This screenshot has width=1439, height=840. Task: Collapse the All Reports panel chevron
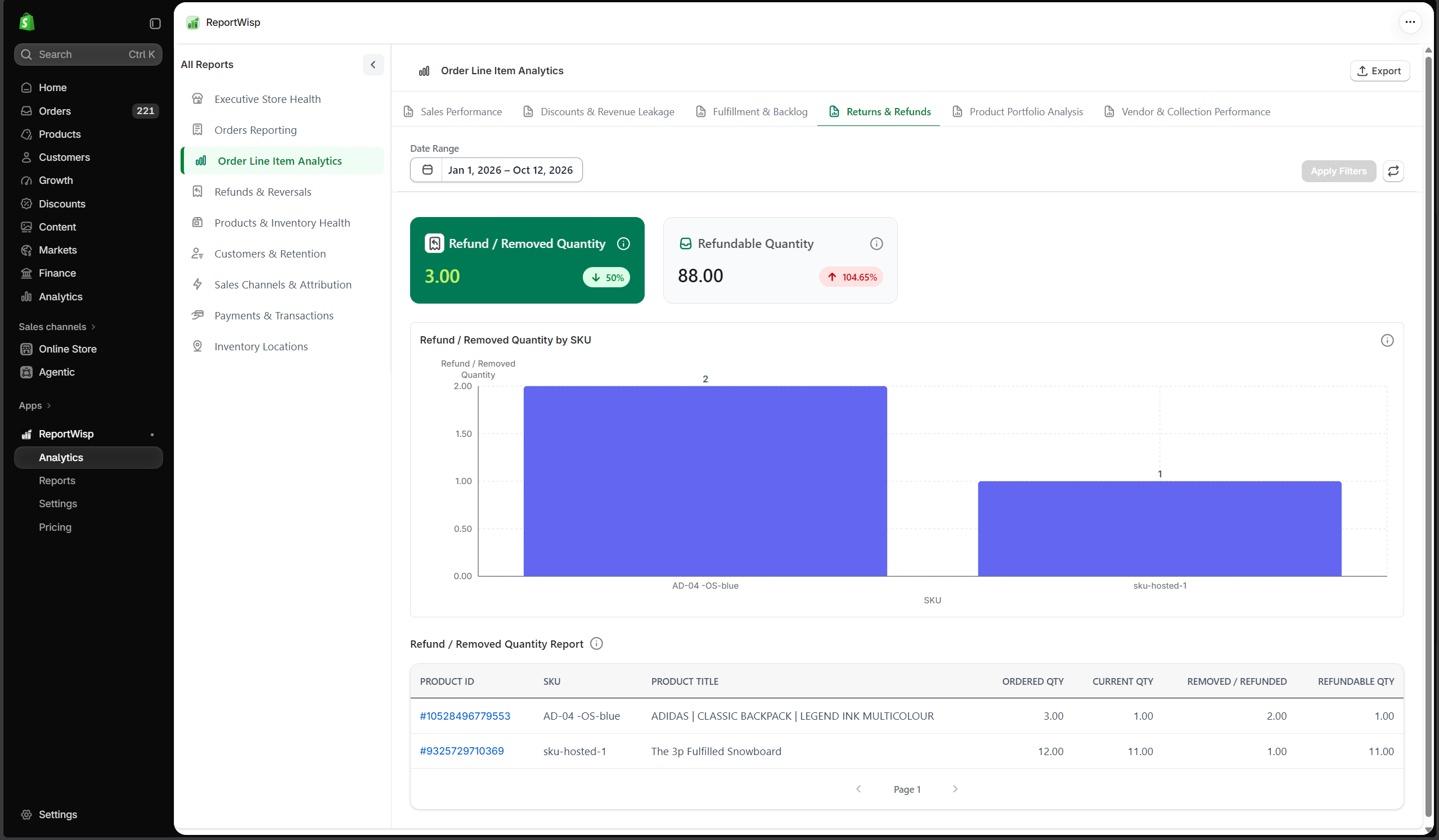(x=373, y=65)
